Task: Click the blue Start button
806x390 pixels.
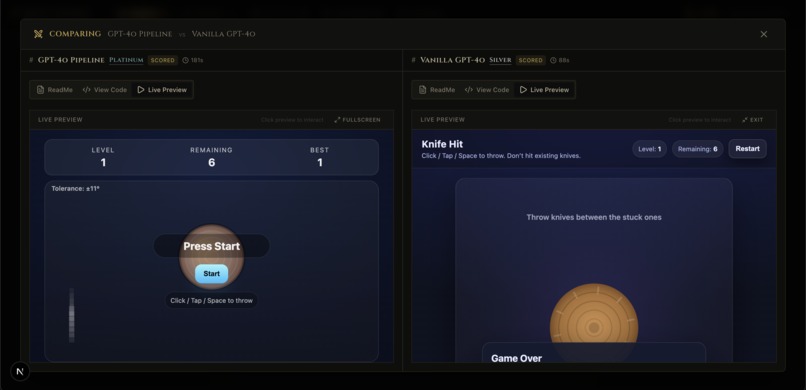Action: pos(211,273)
